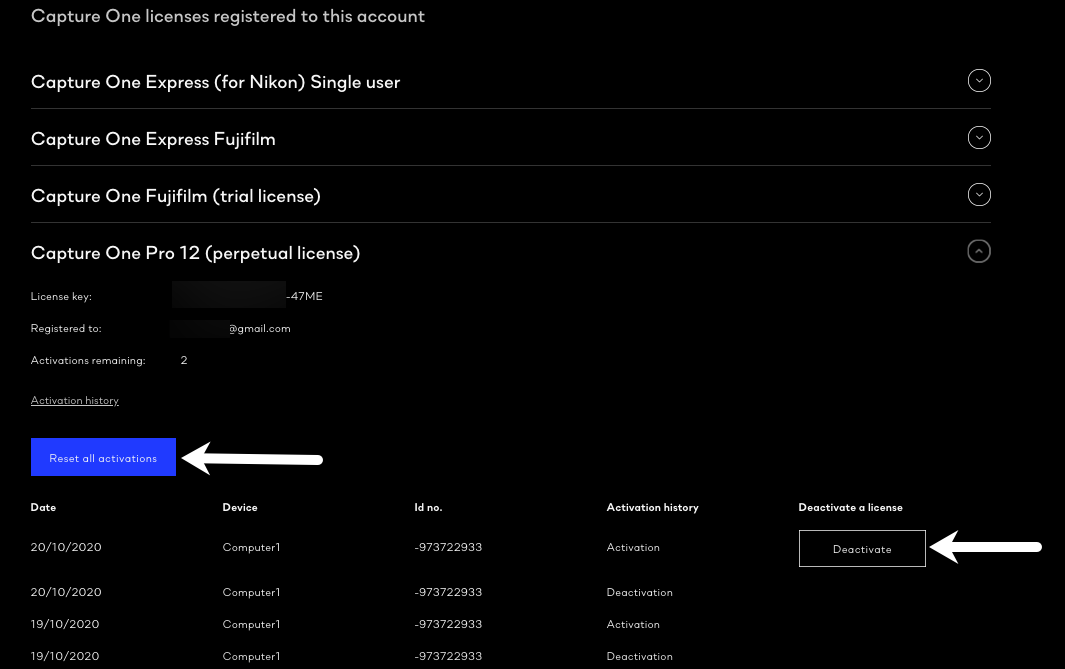The width and height of the screenshot is (1065, 669).
Task: Click Id -973722933 in the 20/10/2020 Deactivation row
Action: click(448, 592)
